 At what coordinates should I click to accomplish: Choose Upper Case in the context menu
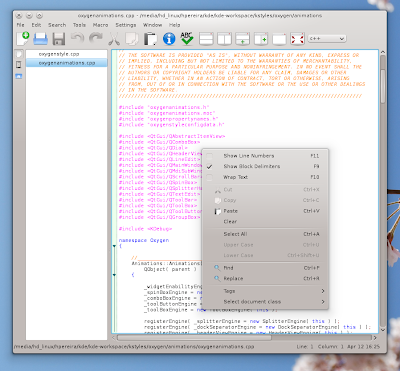(265, 245)
